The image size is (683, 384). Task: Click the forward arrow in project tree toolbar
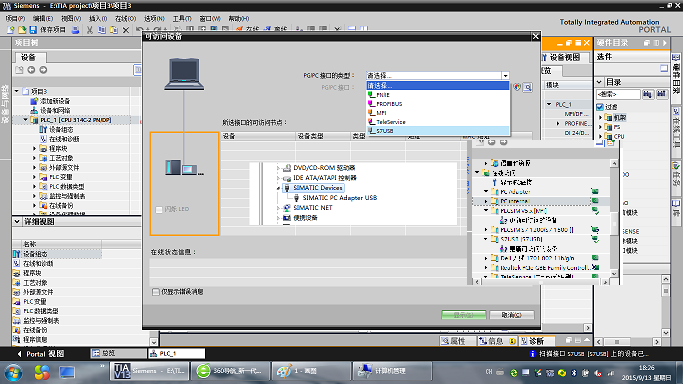43,70
